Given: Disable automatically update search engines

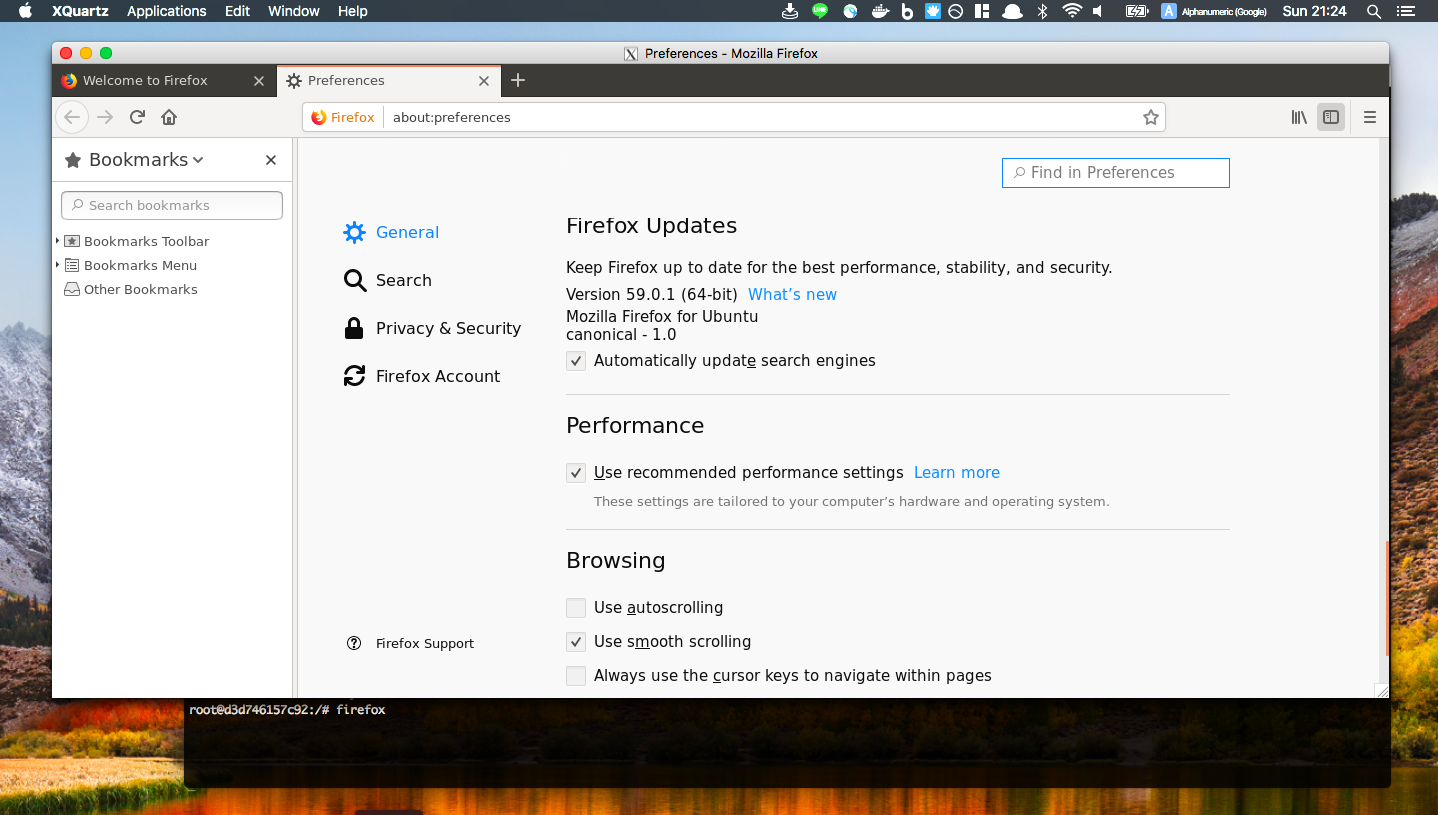Looking at the screenshot, I should pos(576,360).
